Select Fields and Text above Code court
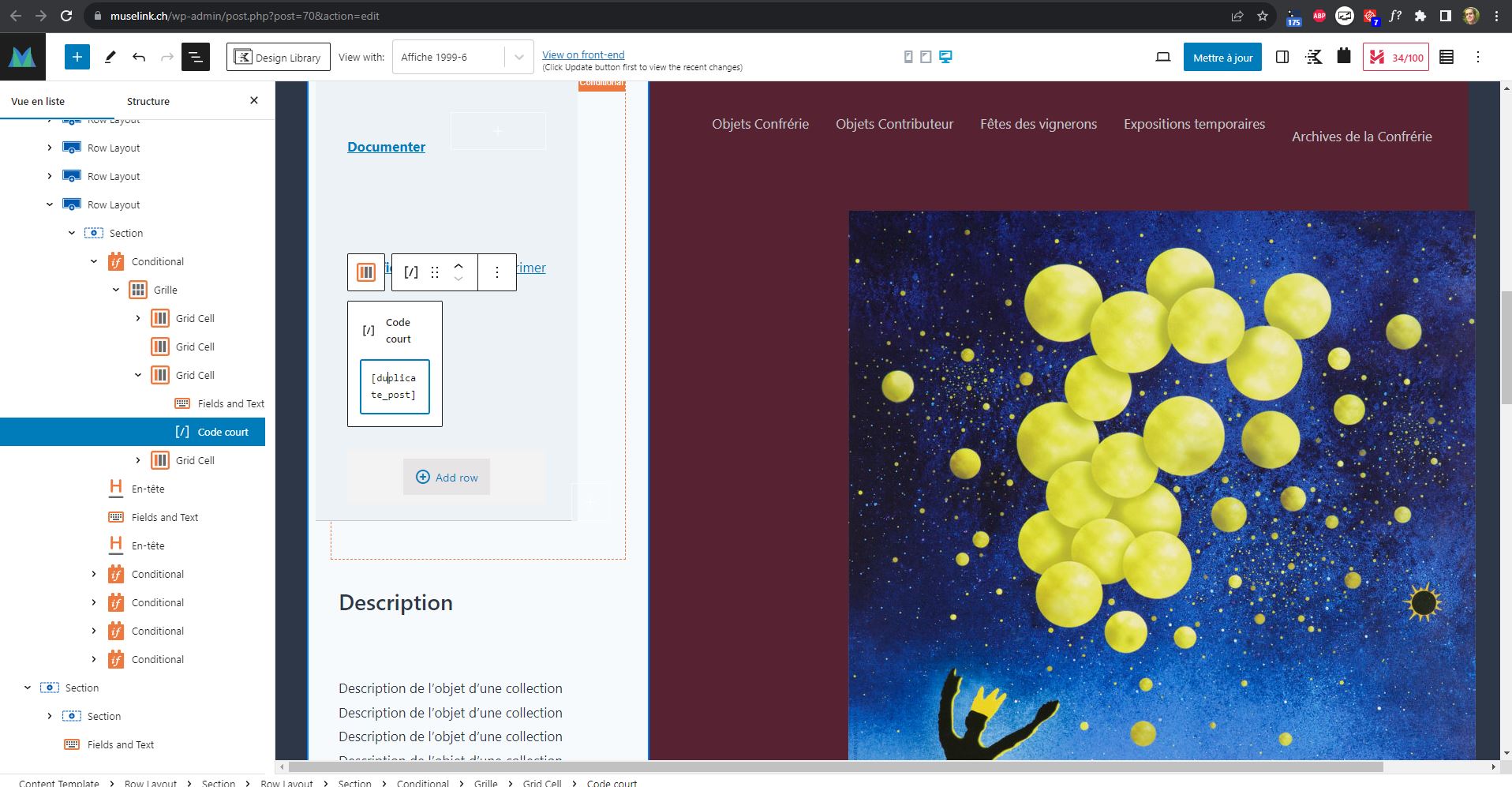The width and height of the screenshot is (1512, 787). point(231,403)
